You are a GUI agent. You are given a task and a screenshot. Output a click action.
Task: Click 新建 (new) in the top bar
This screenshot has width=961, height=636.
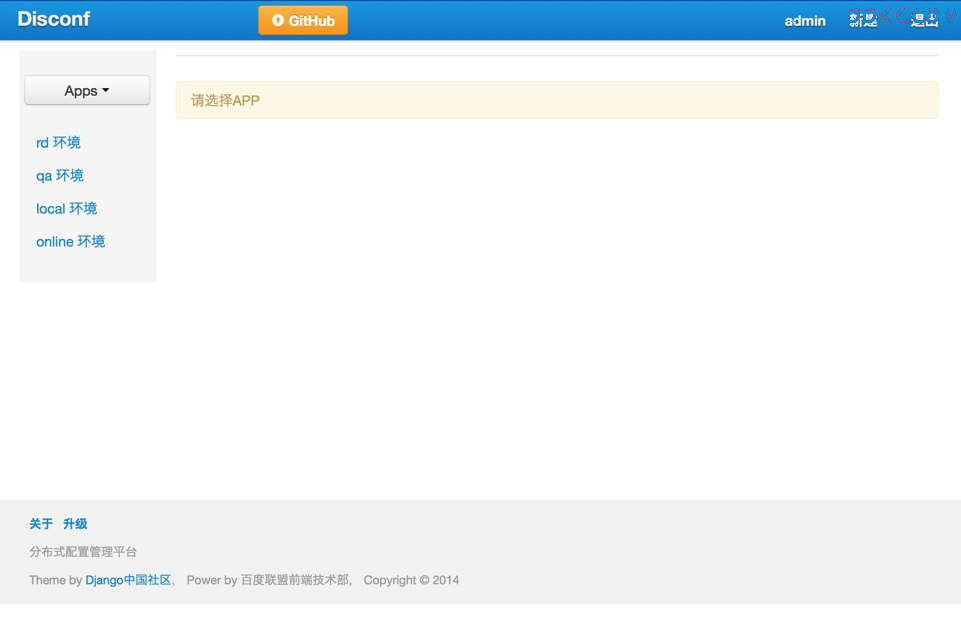click(863, 20)
